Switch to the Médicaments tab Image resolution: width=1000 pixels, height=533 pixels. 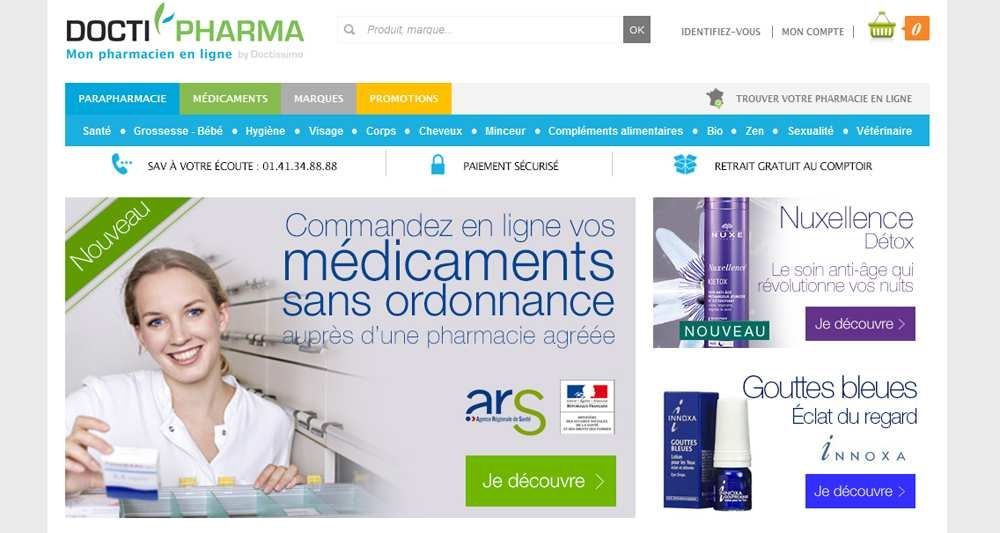click(230, 99)
